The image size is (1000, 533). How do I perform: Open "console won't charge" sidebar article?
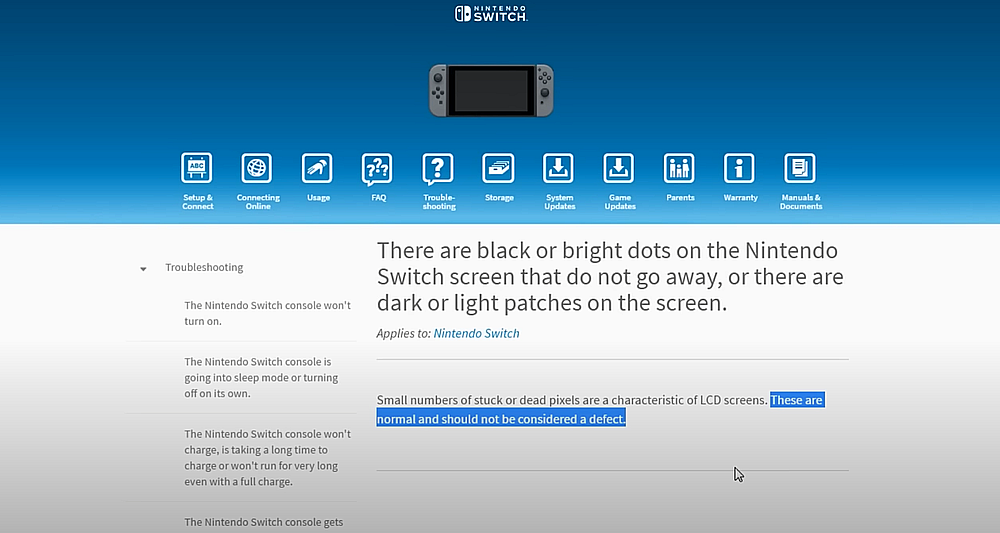(267, 458)
